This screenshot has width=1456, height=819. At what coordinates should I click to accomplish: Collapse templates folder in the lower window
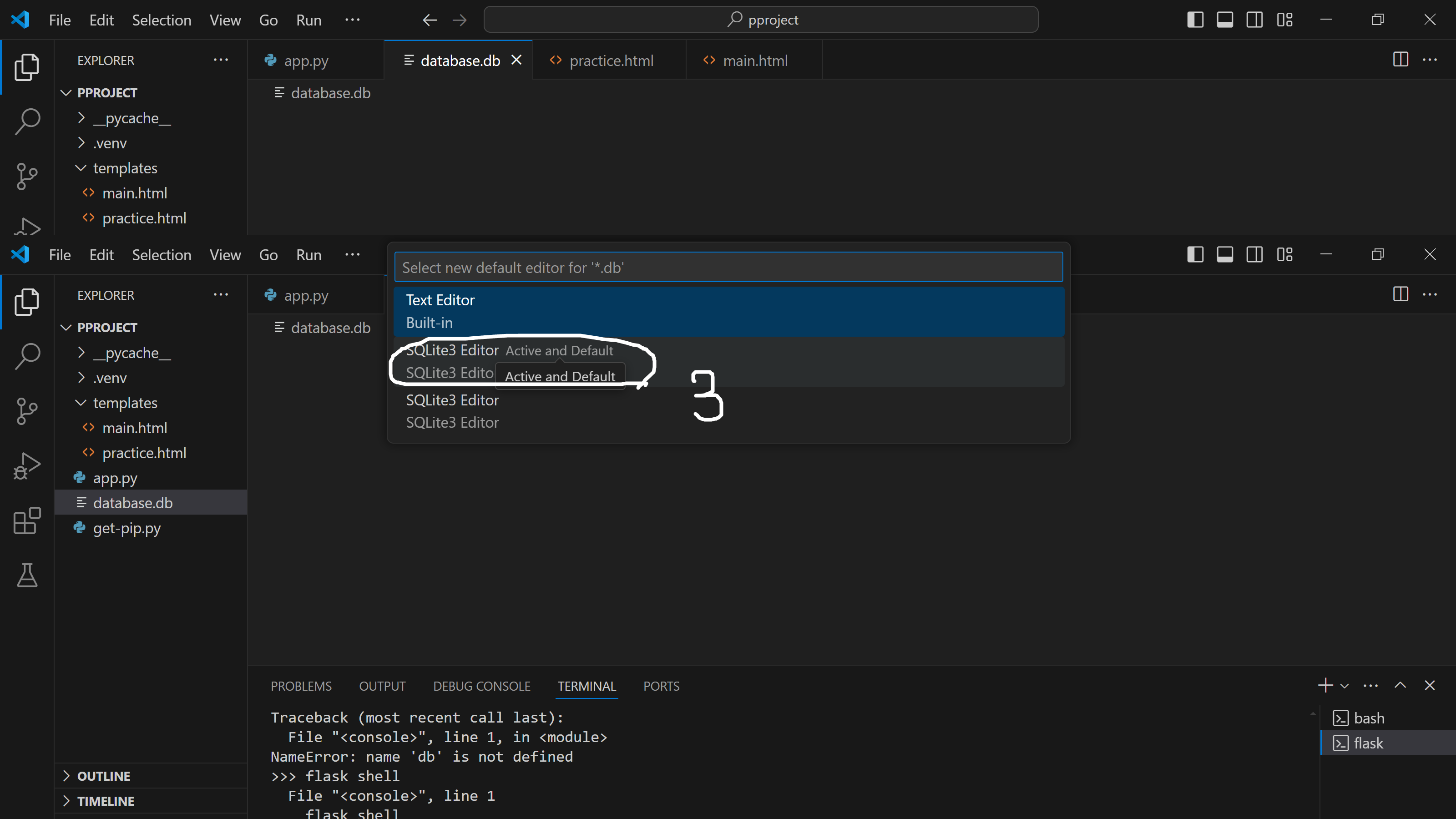[x=81, y=402]
